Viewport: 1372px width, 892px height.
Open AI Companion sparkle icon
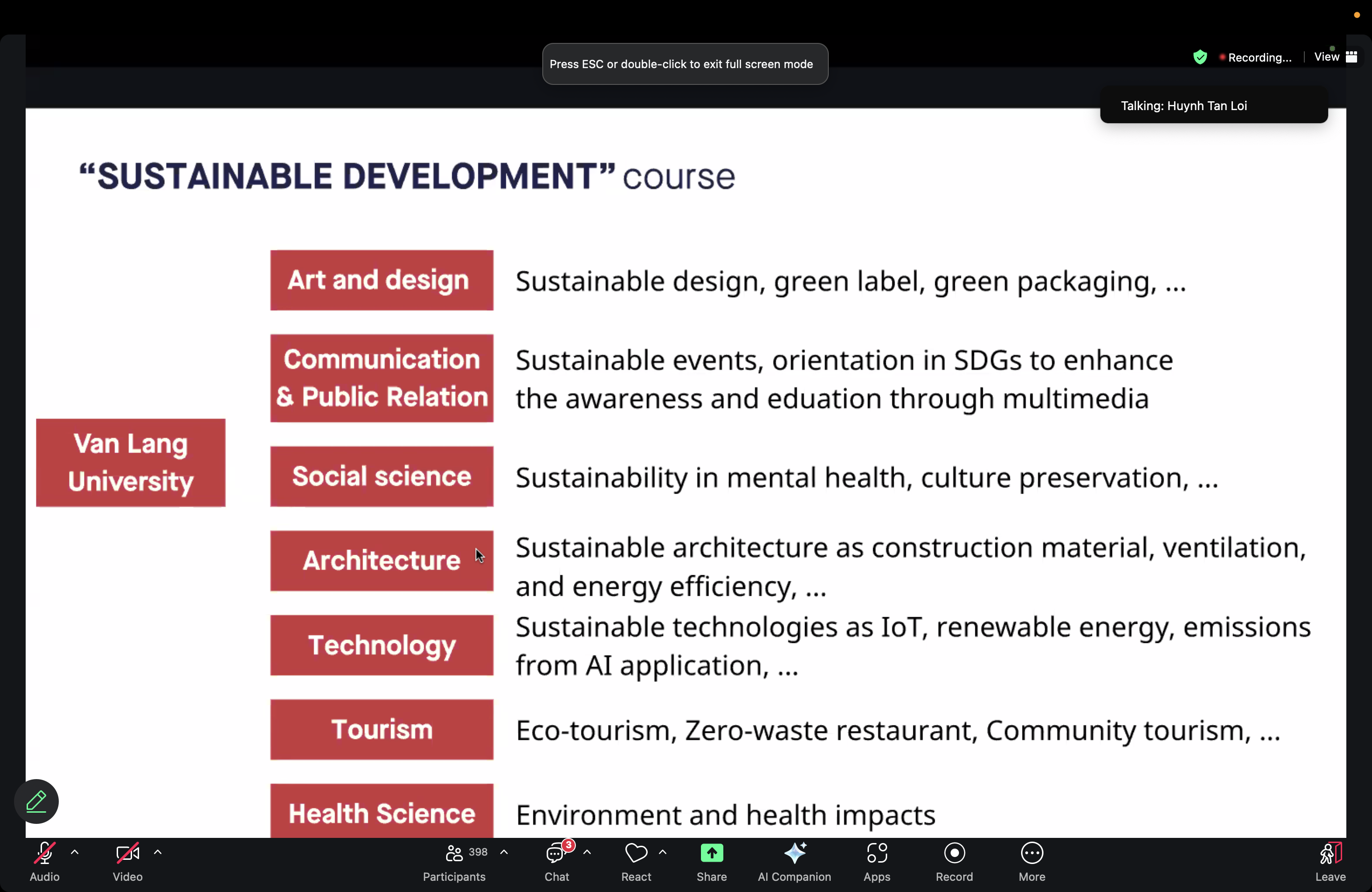click(x=794, y=853)
